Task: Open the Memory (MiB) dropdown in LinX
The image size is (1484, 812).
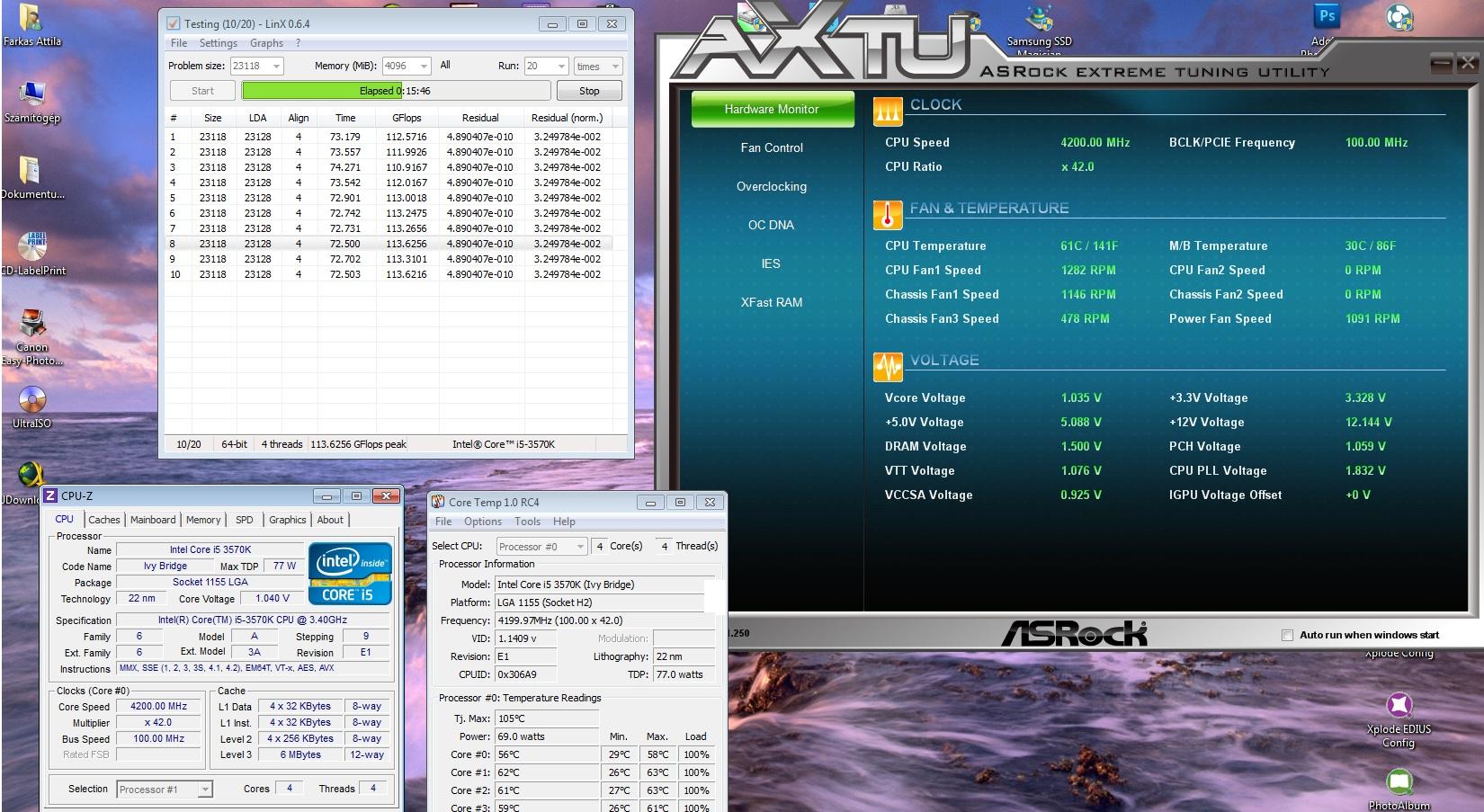Action: coord(407,66)
